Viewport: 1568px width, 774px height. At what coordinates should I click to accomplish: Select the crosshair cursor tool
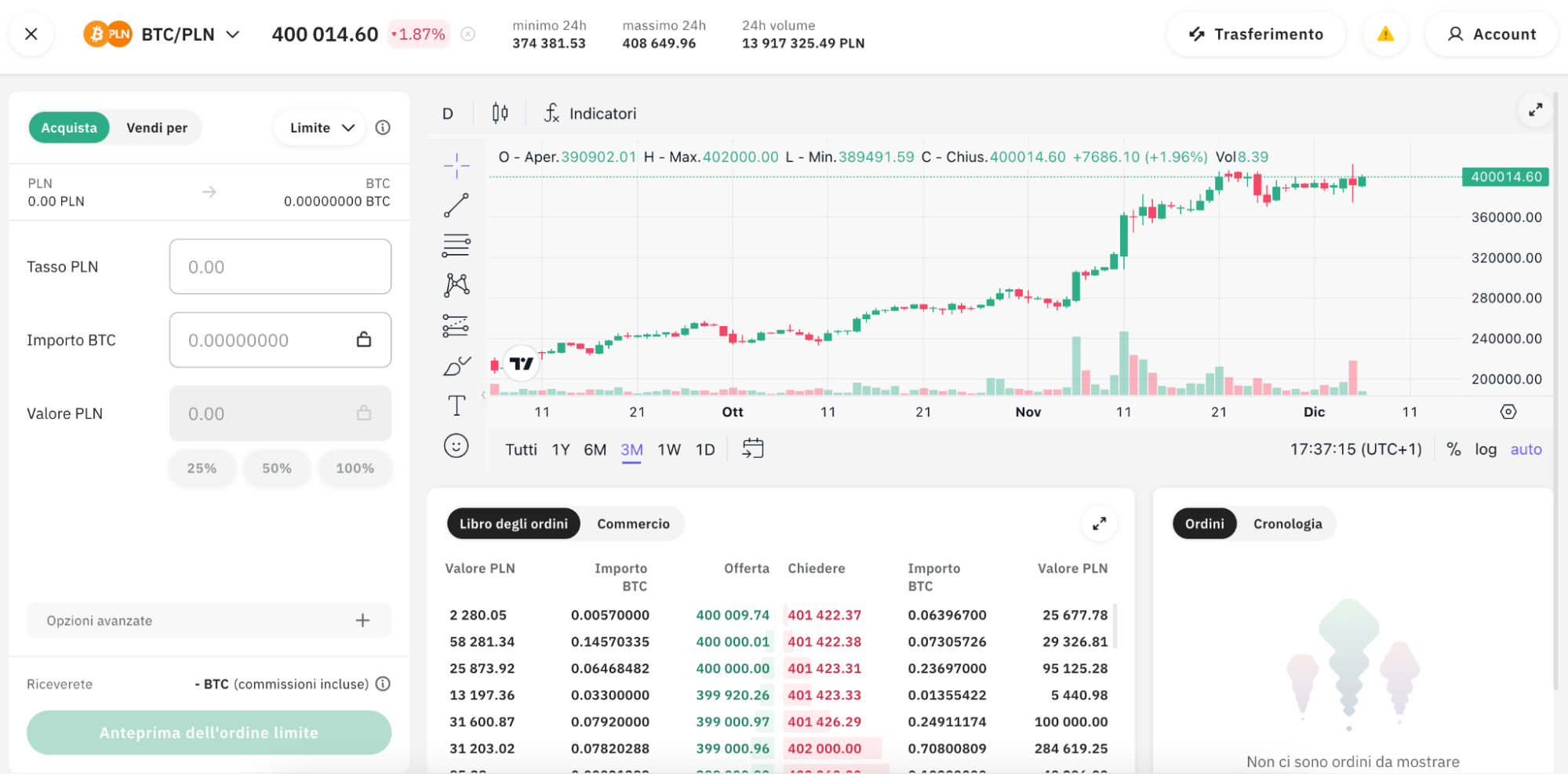(x=456, y=165)
